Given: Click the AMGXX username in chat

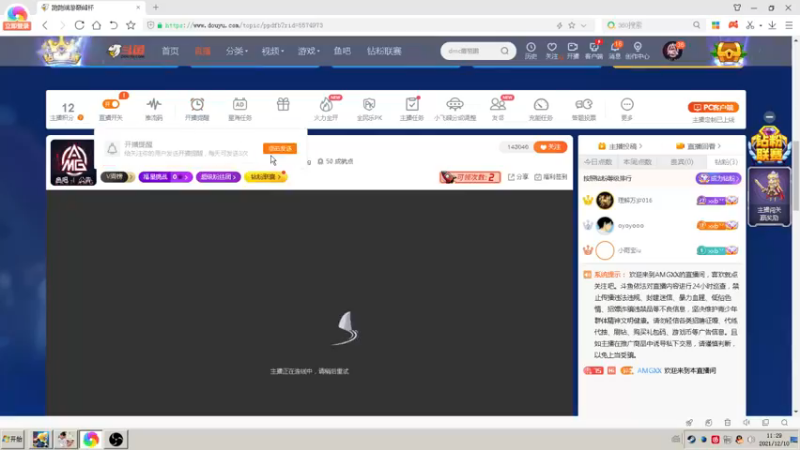Looking at the screenshot, I should point(649,370).
